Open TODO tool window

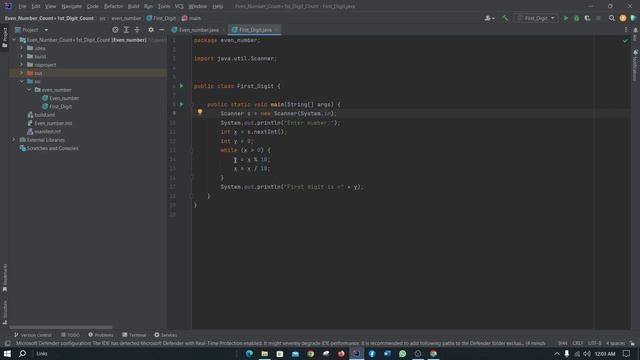click(x=71, y=335)
